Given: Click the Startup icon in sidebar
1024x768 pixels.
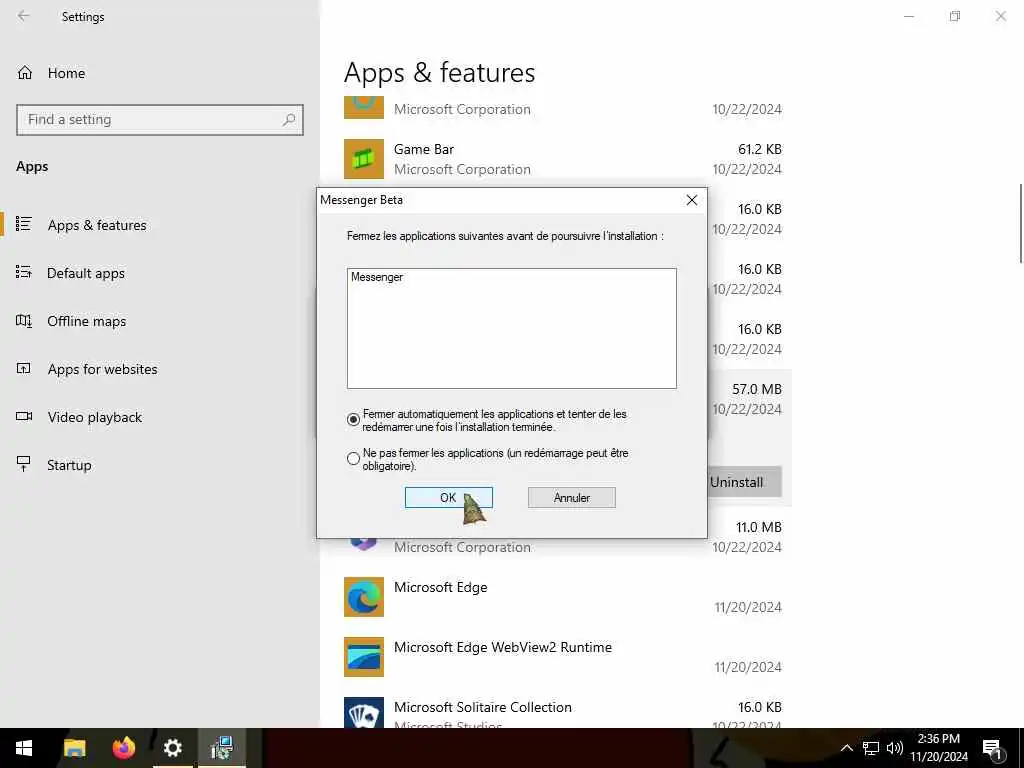Looking at the screenshot, I should (24, 464).
